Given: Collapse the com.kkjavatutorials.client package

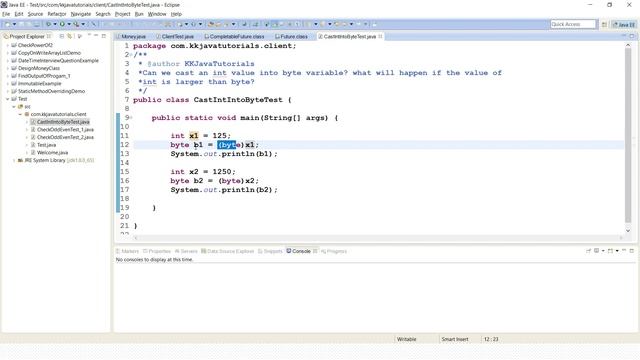Looking at the screenshot, I should (20, 114).
